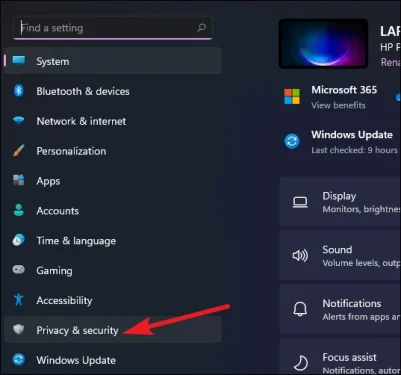Click the Accessibility figure icon
The height and width of the screenshot is (375, 401).
19,300
